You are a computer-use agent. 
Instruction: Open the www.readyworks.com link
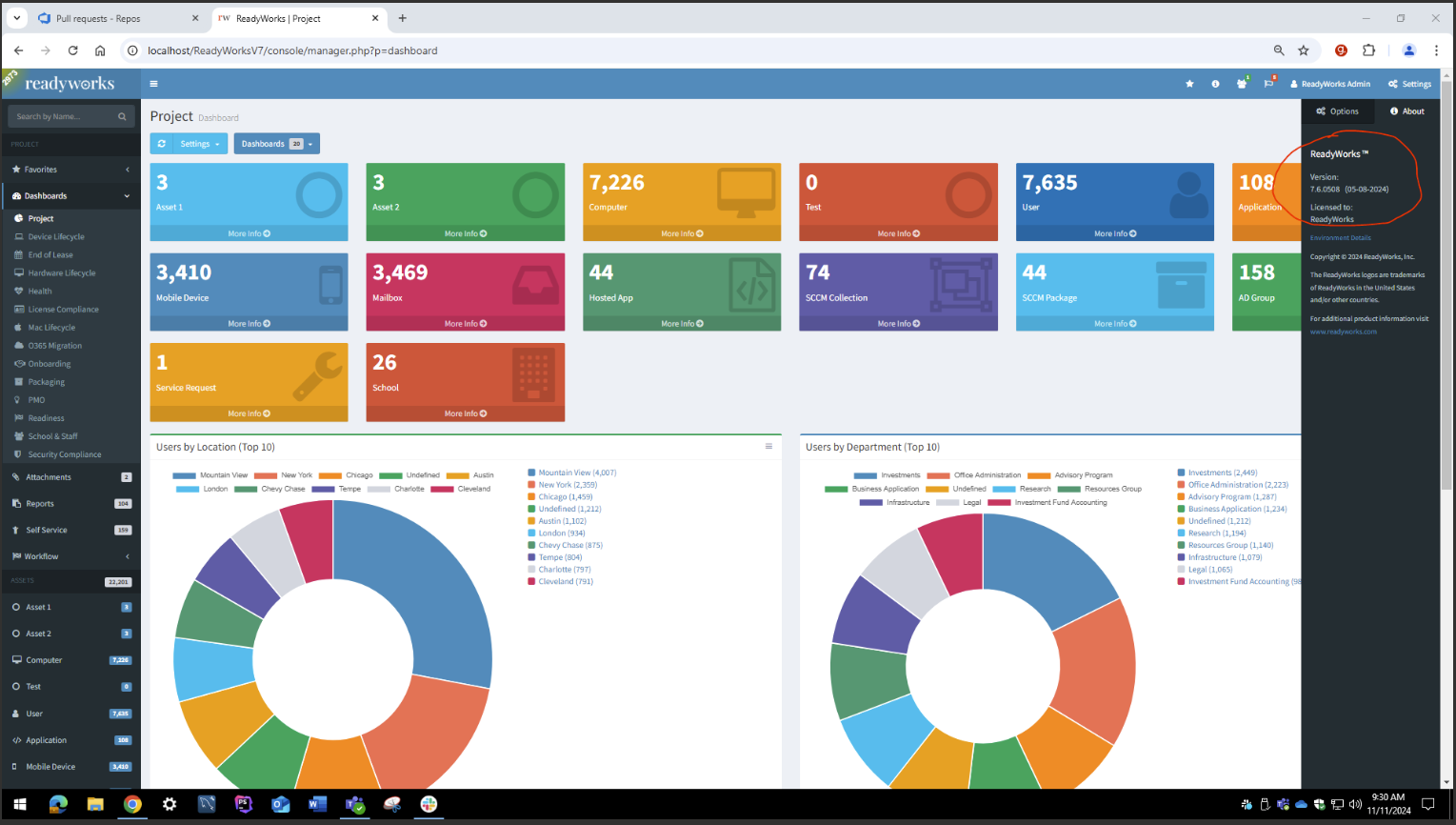(x=1343, y=332)
